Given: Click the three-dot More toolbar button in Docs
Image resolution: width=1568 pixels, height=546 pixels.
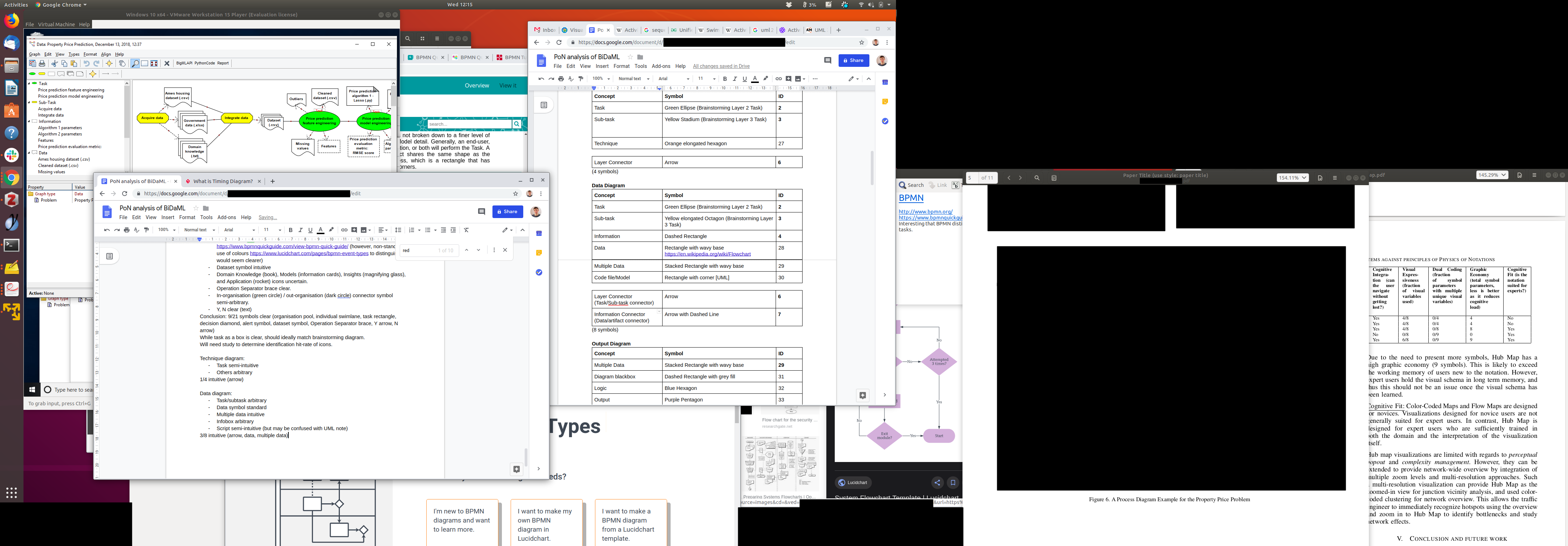Looking at the screenshot, I should pyautogui.click(x=815, y=78).
